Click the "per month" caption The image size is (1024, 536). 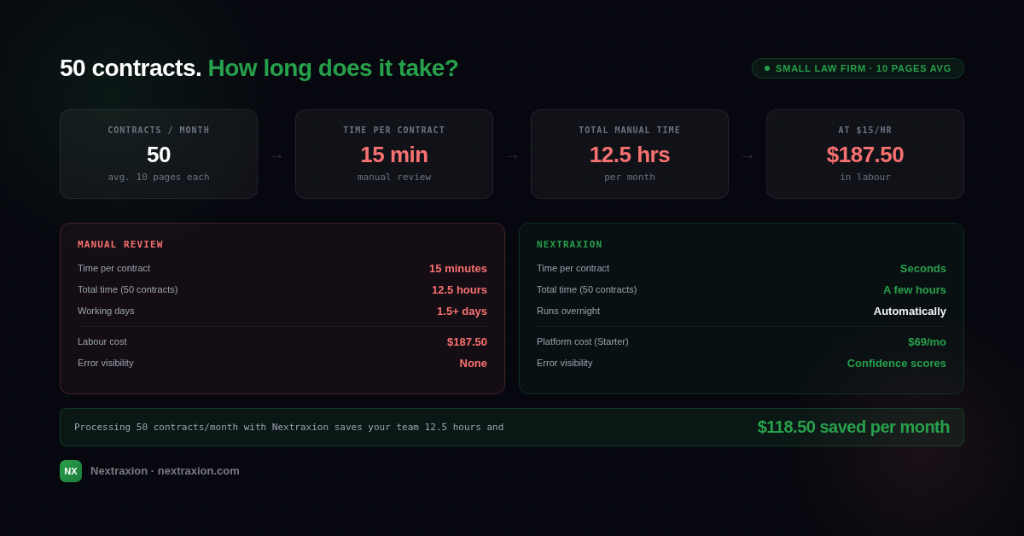coord(630,177)
